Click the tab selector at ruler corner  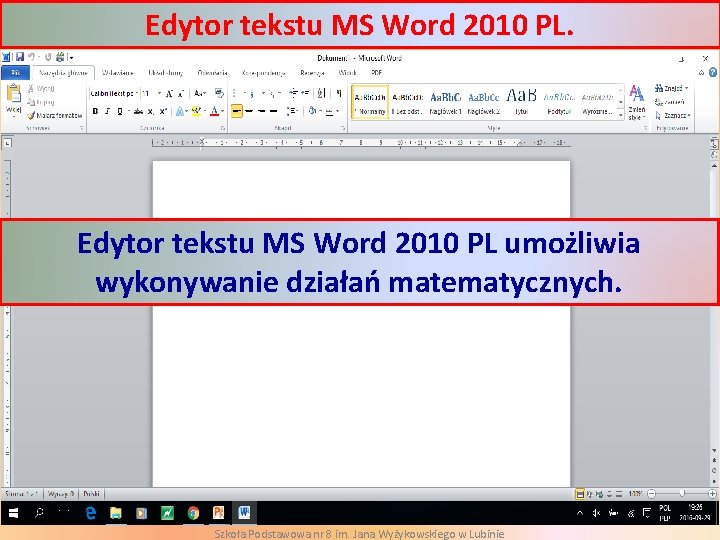tap(7, 144)
